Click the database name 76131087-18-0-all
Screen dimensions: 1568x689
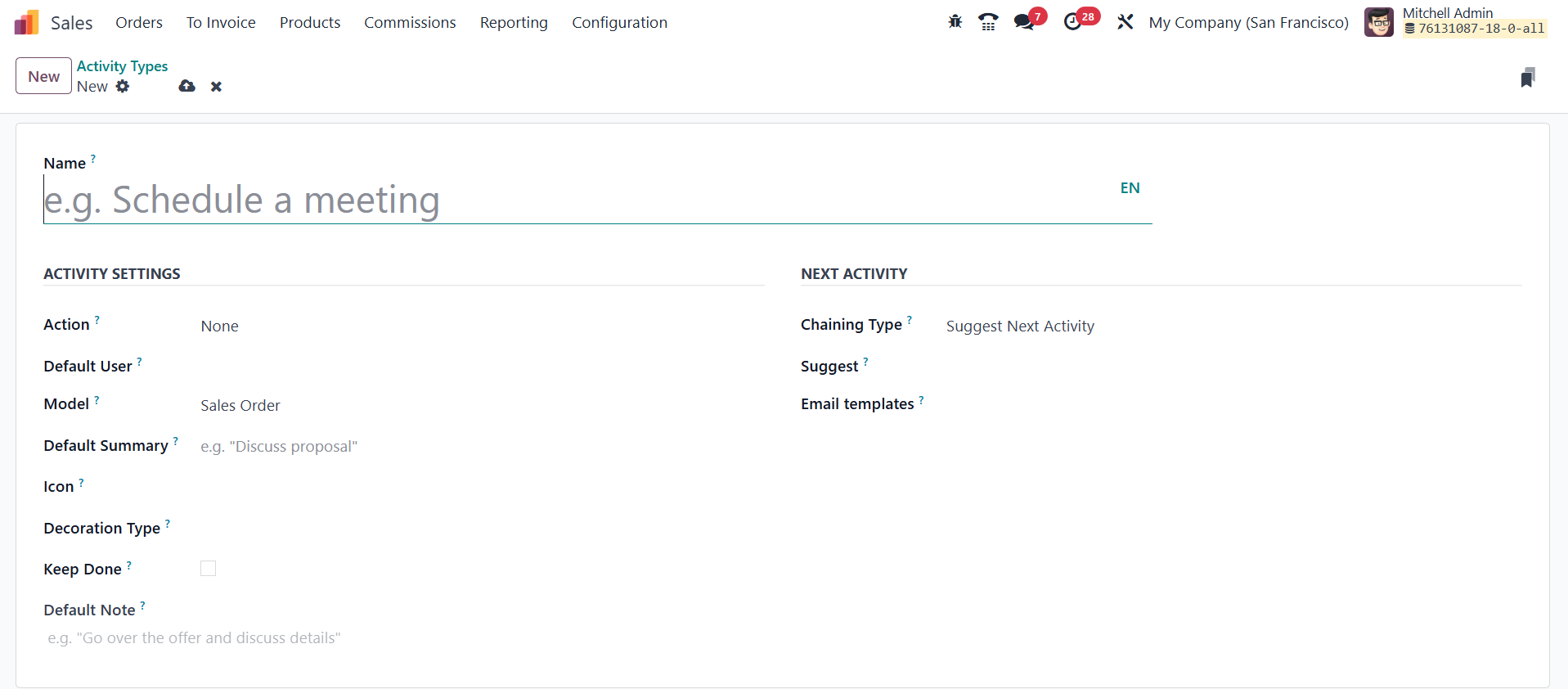(x=1474, y=29)
